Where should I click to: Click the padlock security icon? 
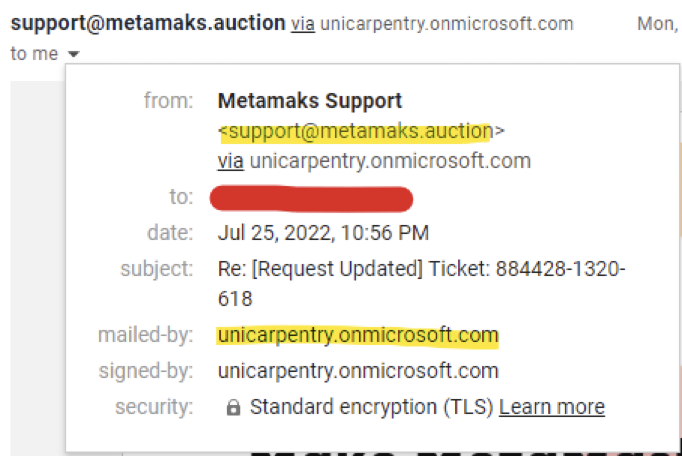point(233,408)
